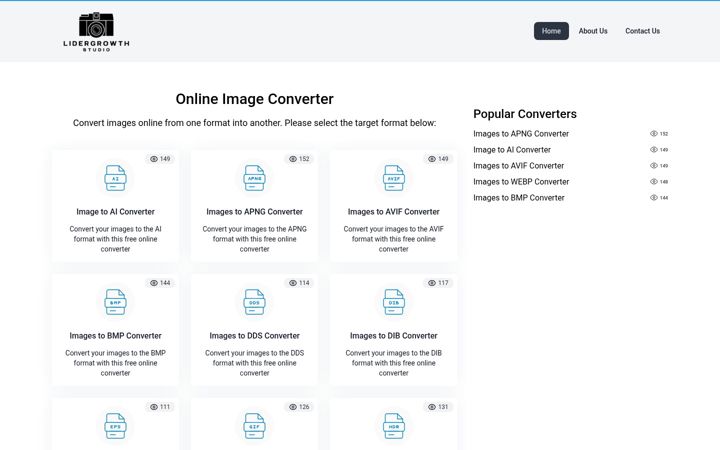This screenshot has height=450, width=720.
Task: Click the APNG card description text
Action: (254, 239)
